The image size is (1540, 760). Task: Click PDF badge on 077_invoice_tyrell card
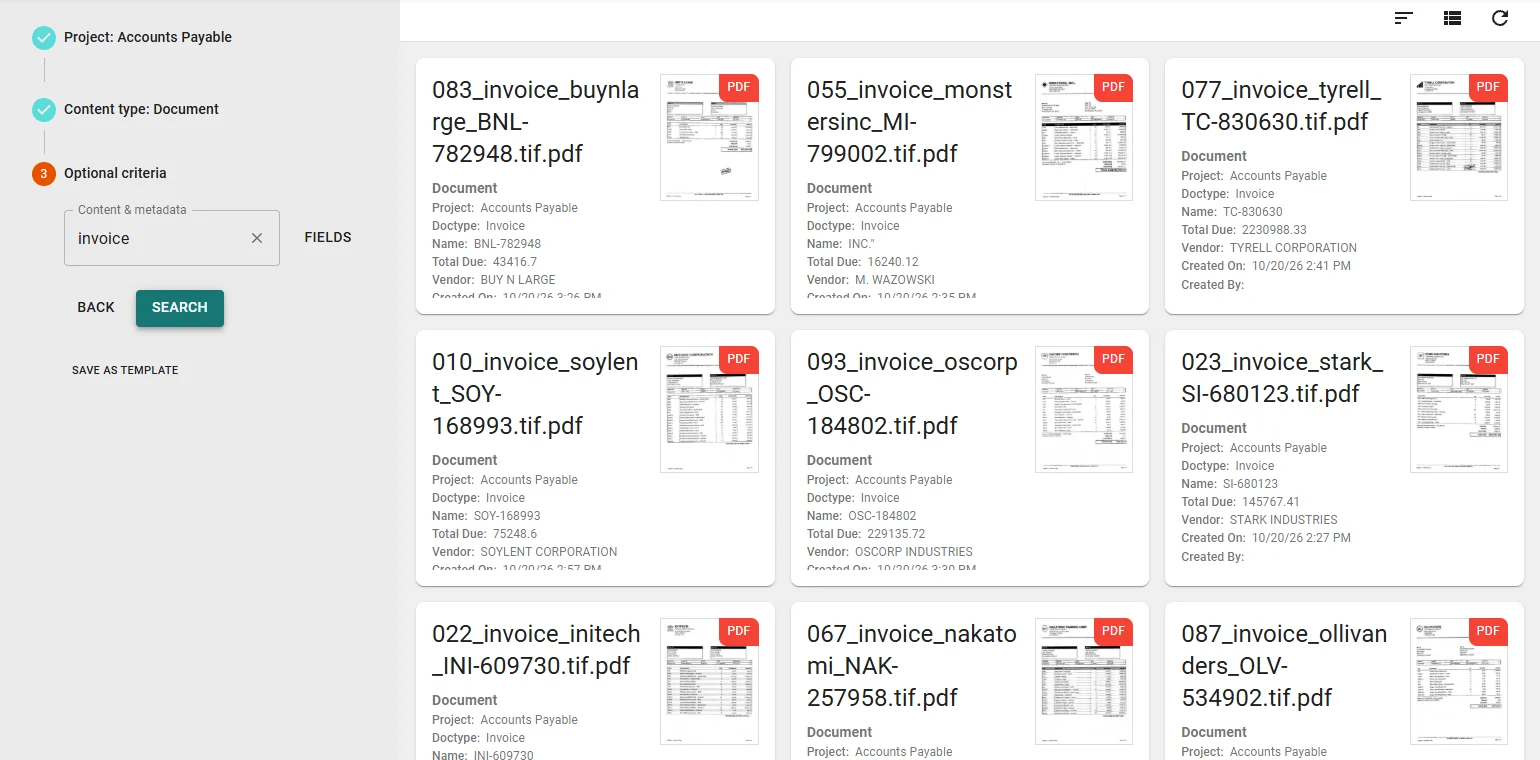(x=1488, y=87)
